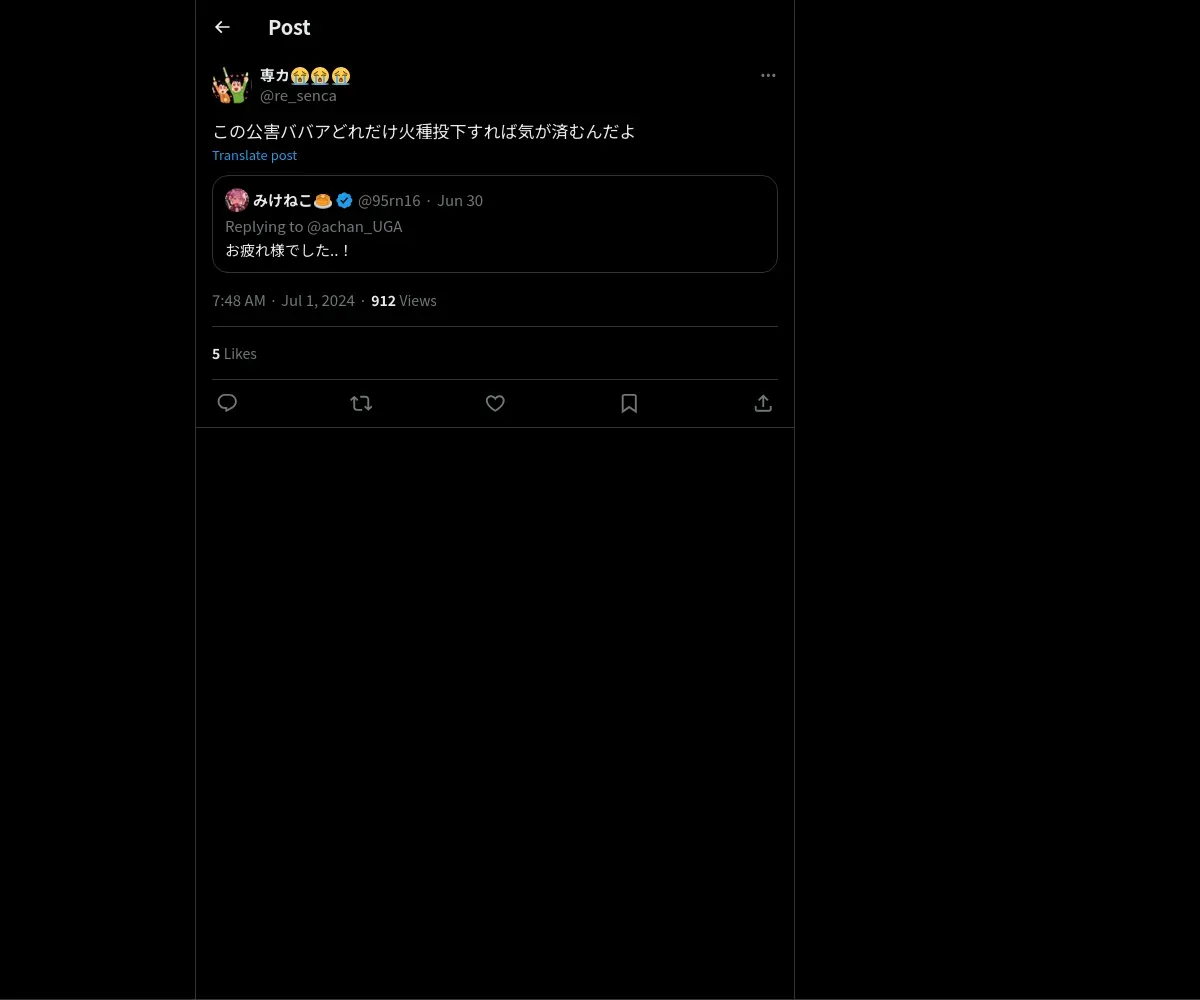Screen dimensions: 1200x1000
Task: View the 5 Likes list
Action: (x=234, y=354)
